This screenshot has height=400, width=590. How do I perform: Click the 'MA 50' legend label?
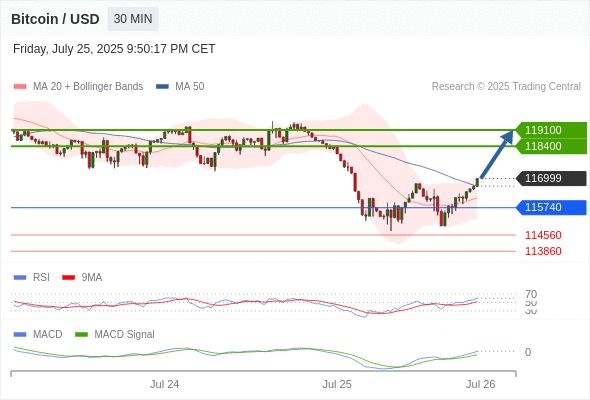click(x=190, y=87)
